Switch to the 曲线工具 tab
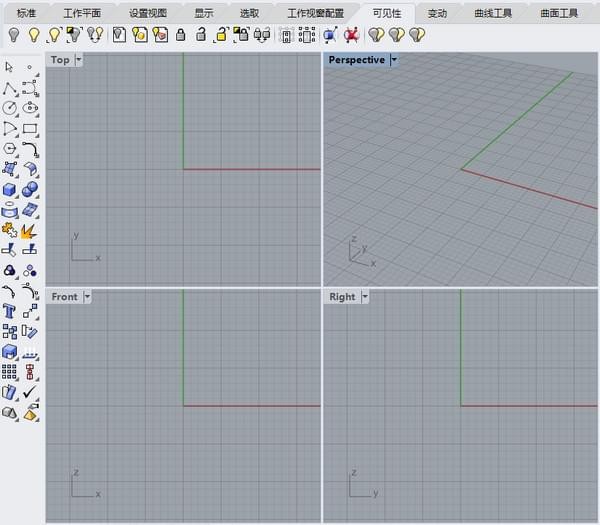This screenshot has width=600, height=525. 493,14
